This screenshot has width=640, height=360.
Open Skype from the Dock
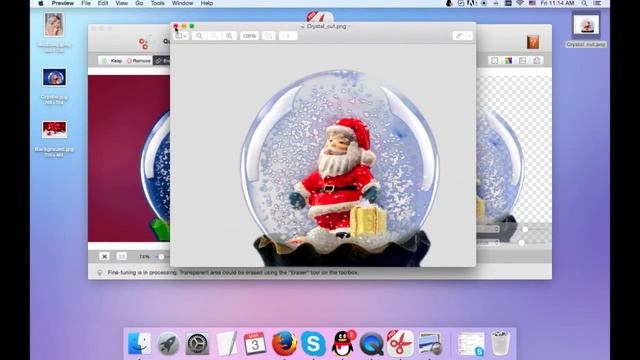(313, 343)
